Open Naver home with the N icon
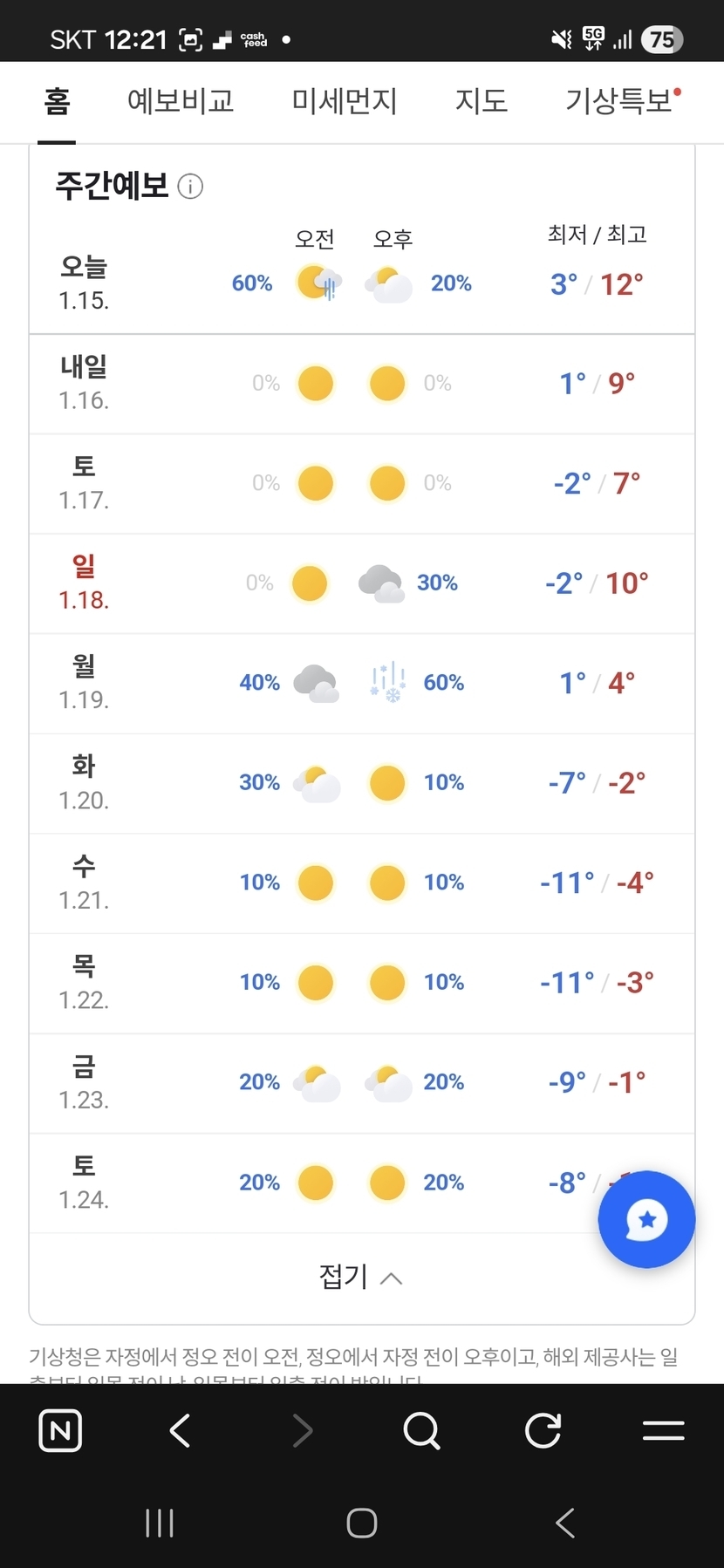724x1568 pixels. [60, 1430]
